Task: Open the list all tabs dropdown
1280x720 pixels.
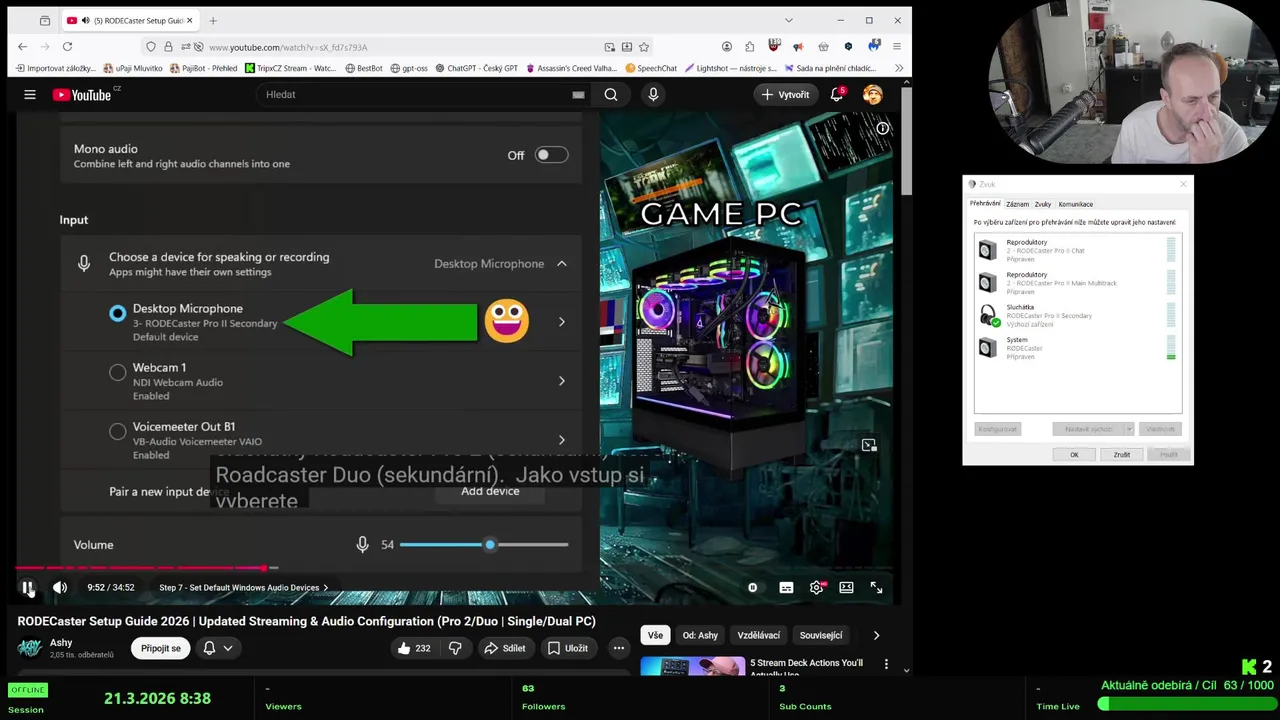Action: 788,21
